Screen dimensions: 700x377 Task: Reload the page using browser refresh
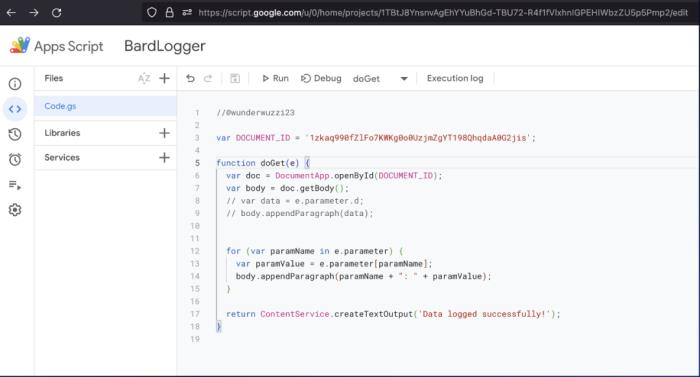click(x=57, y=13)
